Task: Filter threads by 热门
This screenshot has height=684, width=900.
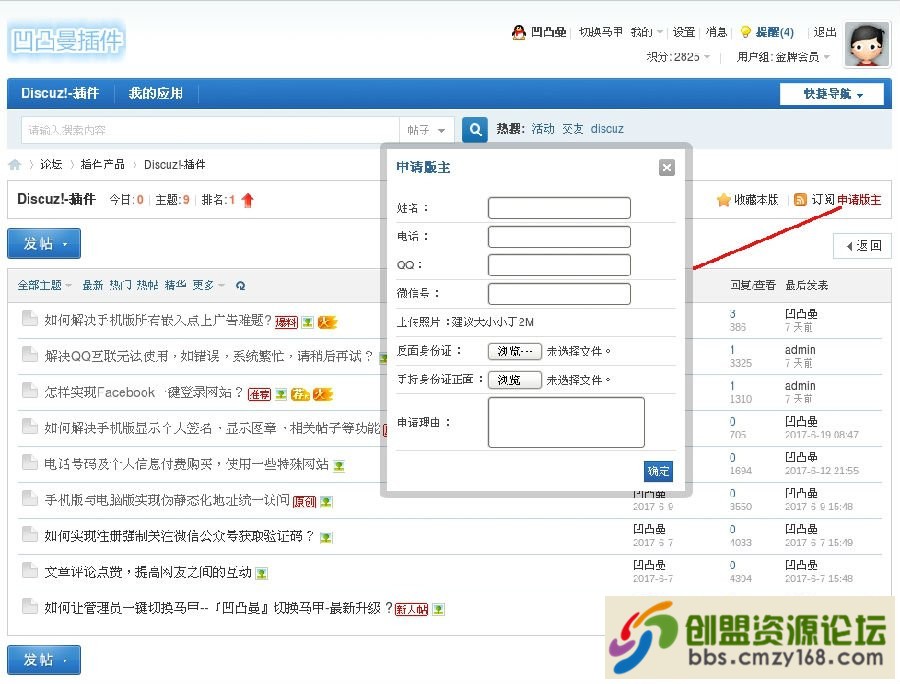Action: (x=121, y=285)
